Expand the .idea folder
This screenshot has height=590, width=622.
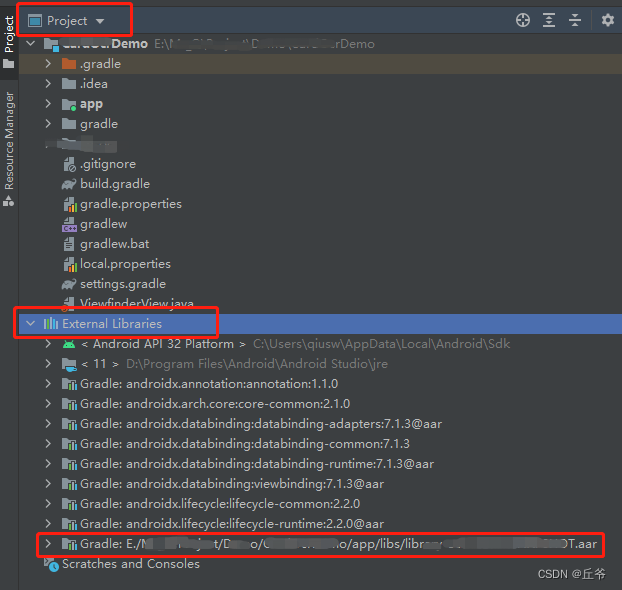click(48, 83)
